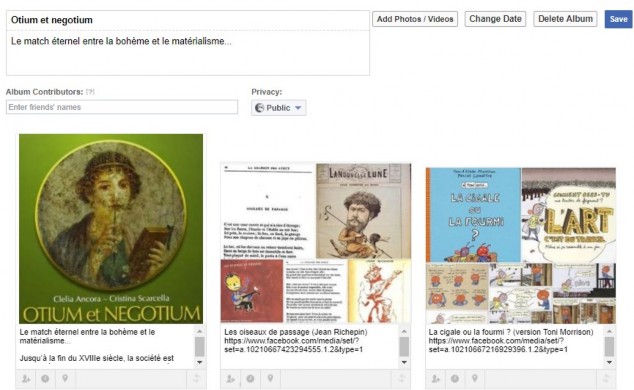Click the Change Date button
This screenshot has height=390, width=634.
(x=495, y=19)
